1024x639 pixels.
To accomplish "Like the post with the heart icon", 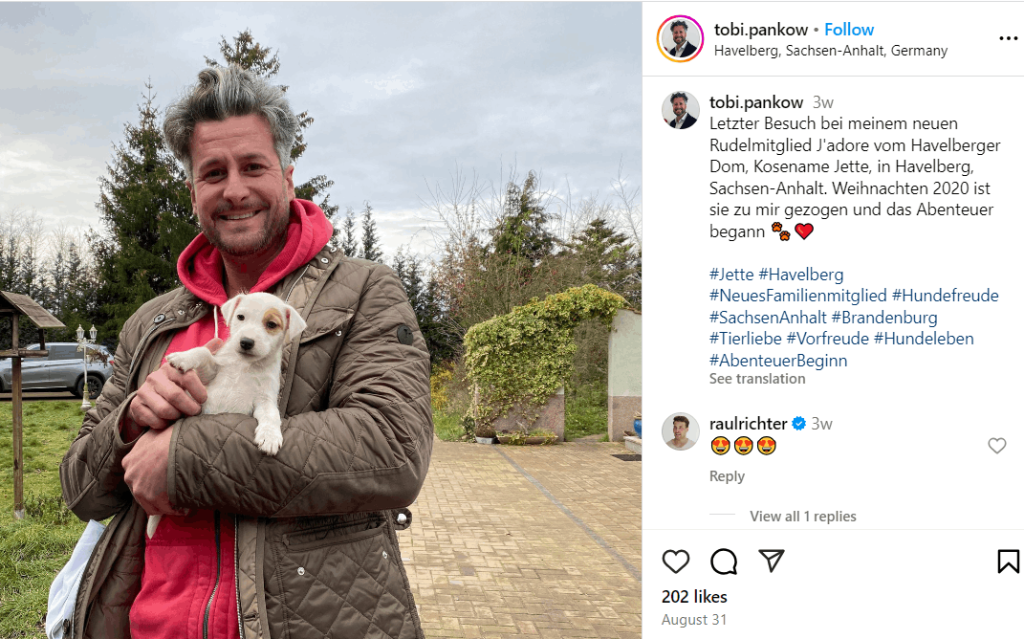I will pos(675,561).
